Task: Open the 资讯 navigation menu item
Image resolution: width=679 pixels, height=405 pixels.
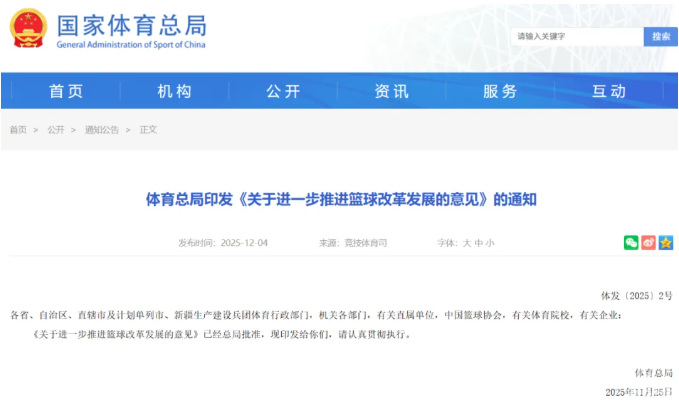Action: tap(392, 91)
